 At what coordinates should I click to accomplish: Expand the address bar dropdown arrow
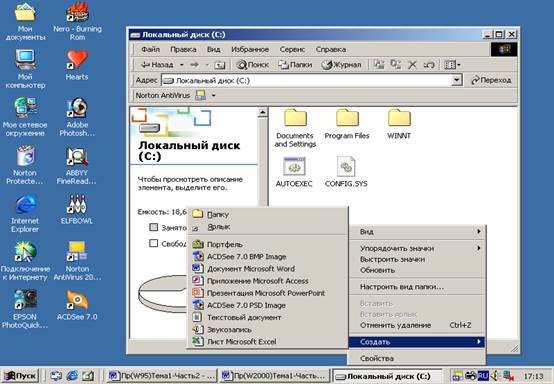[x=456, y=80]
